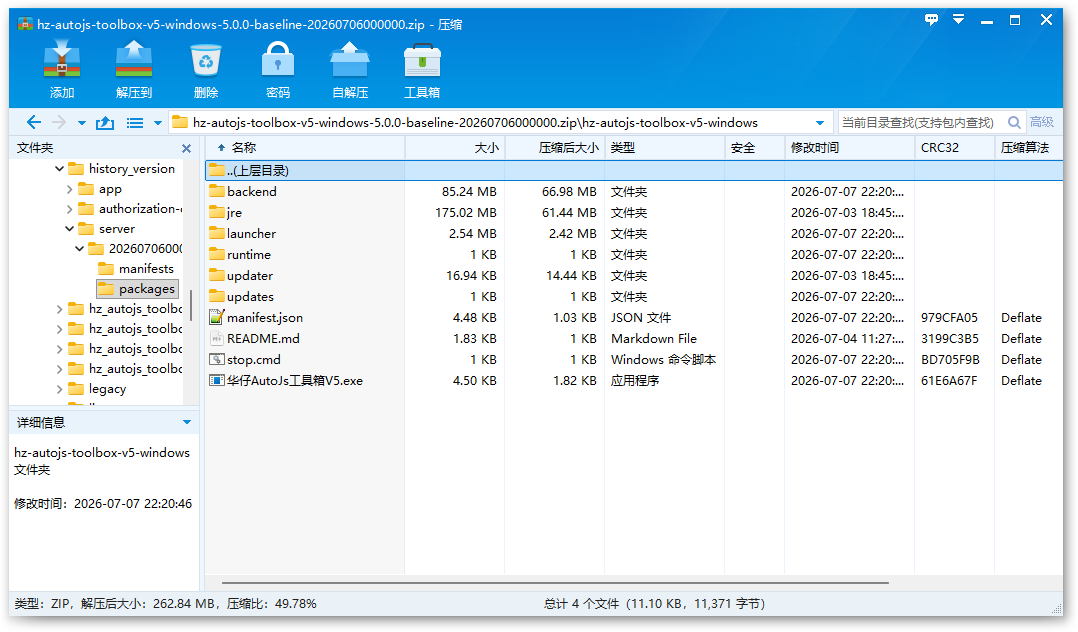The height and width of the screenshot is (632, 1078).
Task: Click the 高级 advanced search link
Action: pos(1042,122)
